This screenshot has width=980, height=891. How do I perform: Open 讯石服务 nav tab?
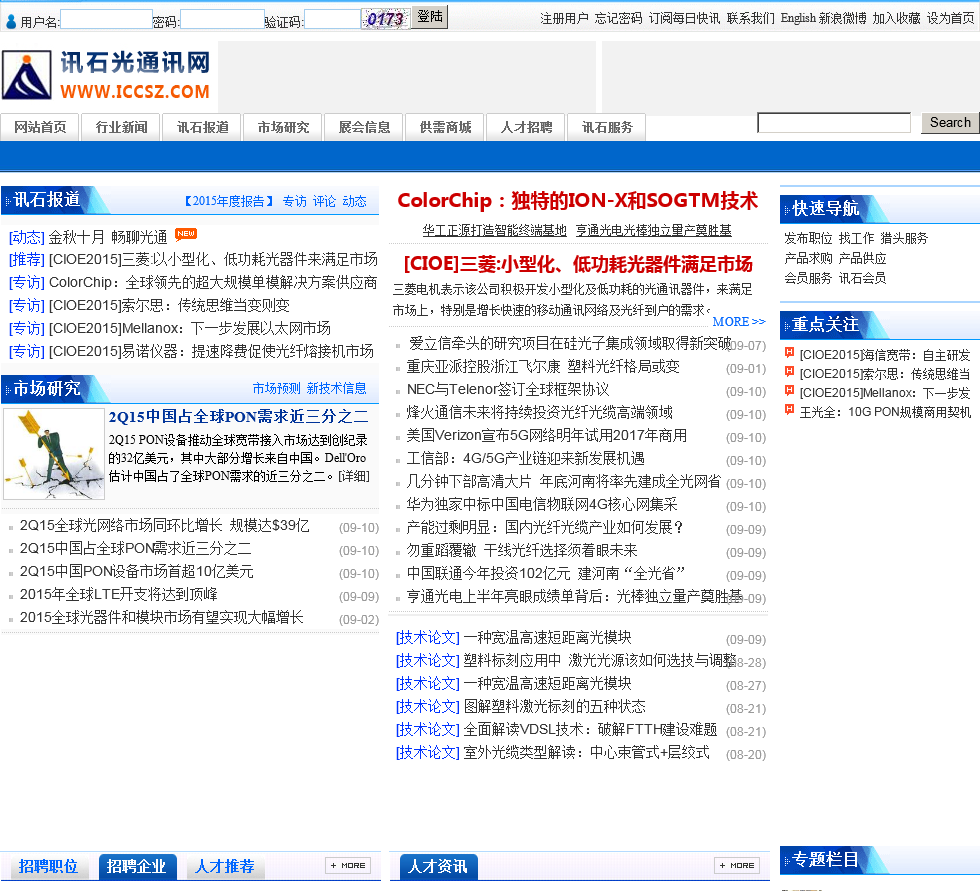tap(607, 127)
